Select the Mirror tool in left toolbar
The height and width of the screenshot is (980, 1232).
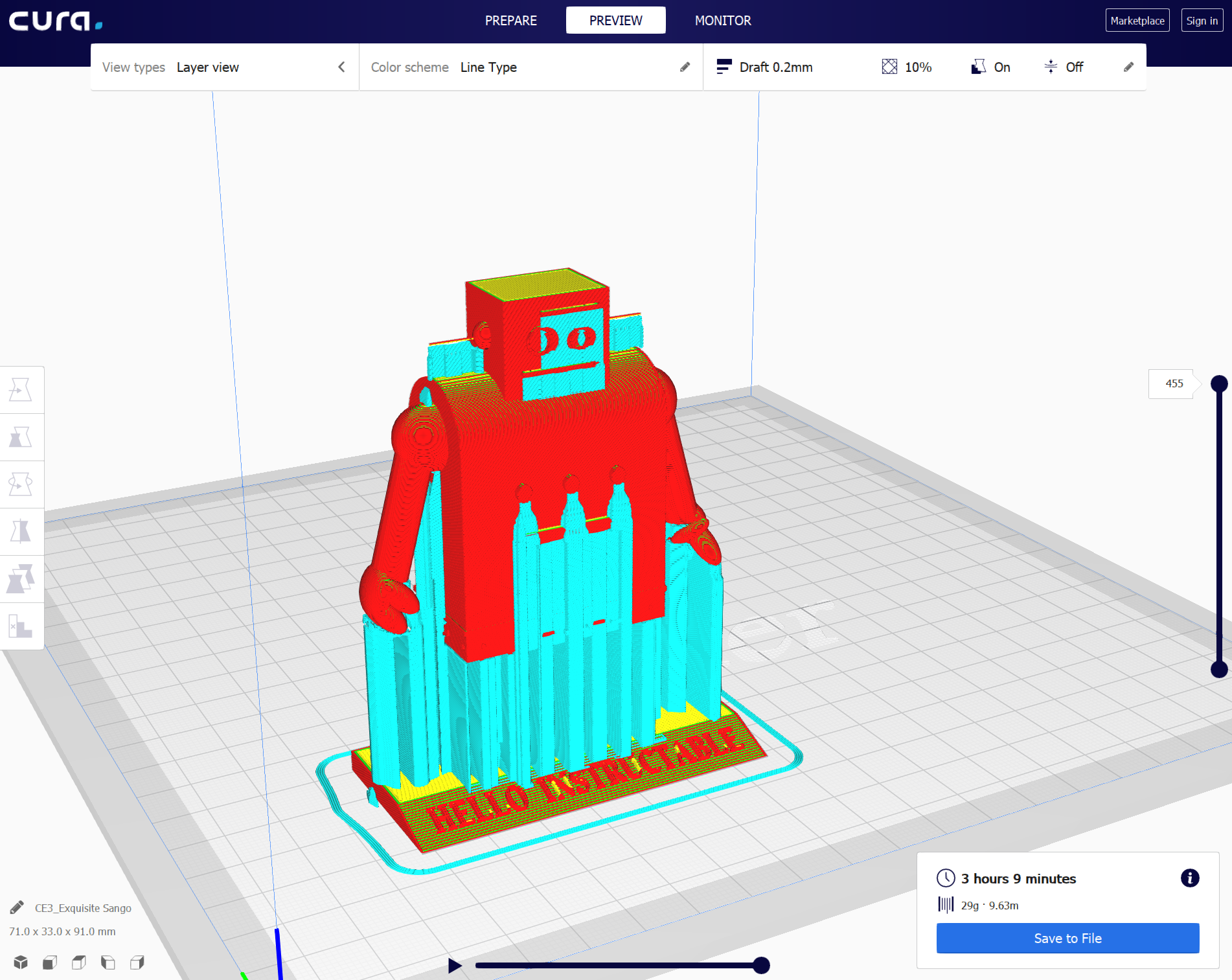(21, 532)
